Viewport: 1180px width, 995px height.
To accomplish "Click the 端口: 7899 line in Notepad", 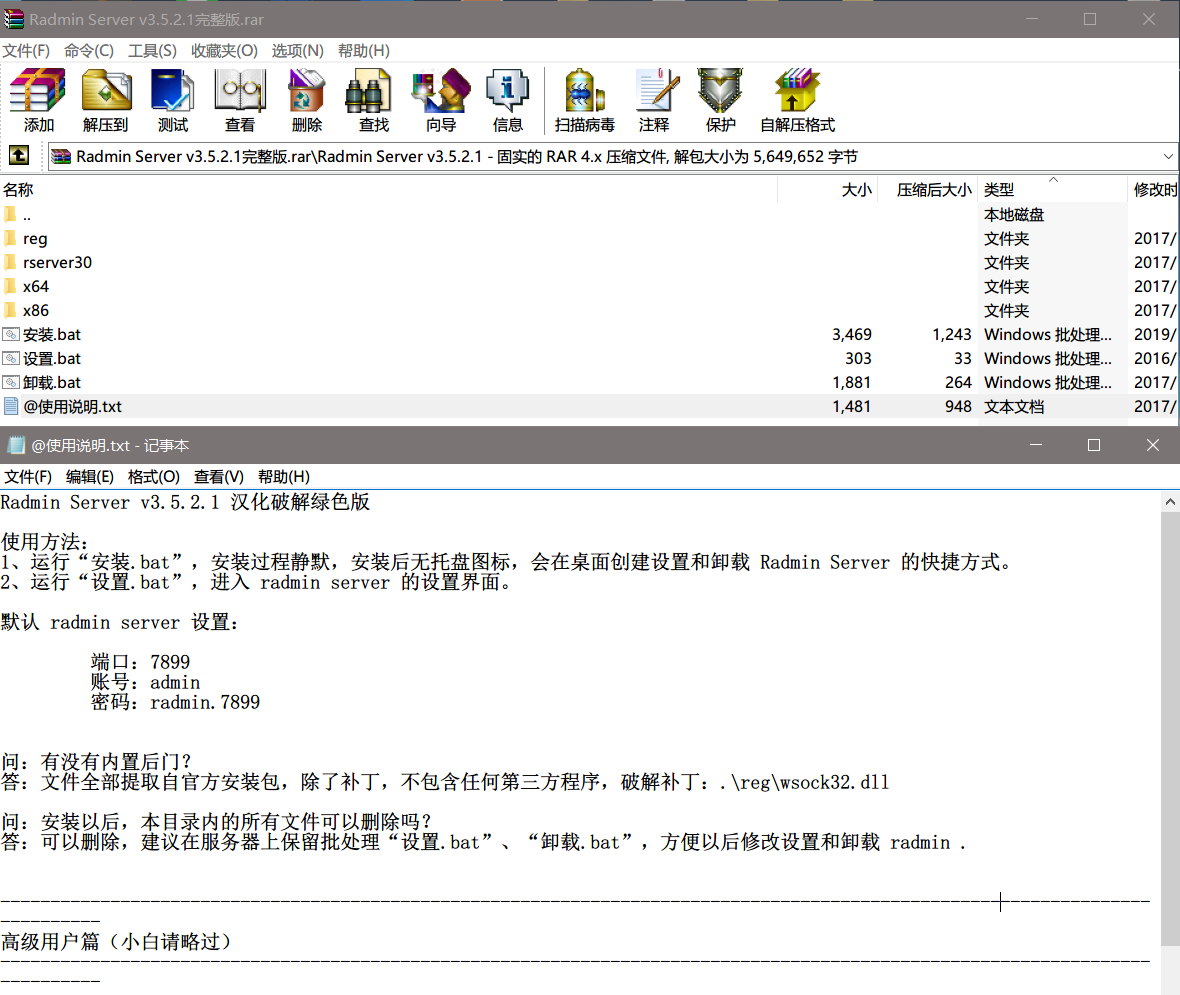I will point(141,662).
